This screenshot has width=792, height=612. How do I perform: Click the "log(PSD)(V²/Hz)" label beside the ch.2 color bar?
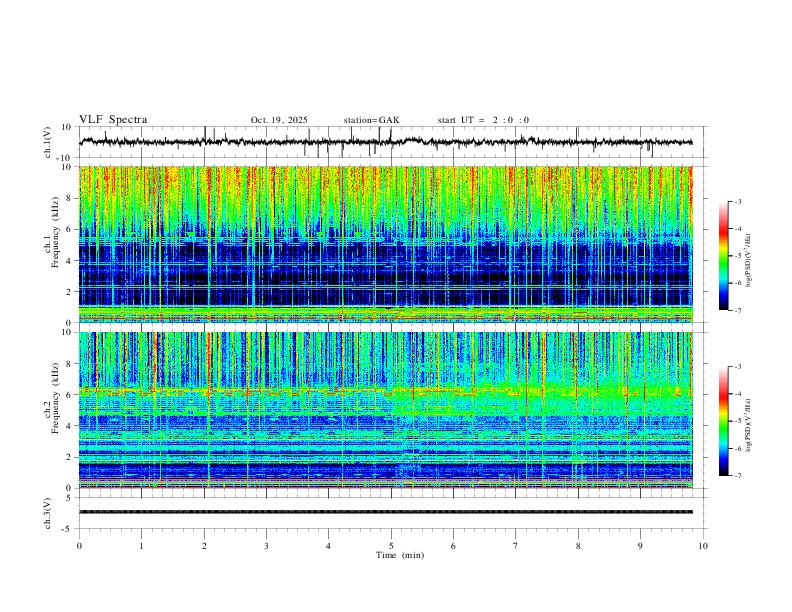click(748, 426)
